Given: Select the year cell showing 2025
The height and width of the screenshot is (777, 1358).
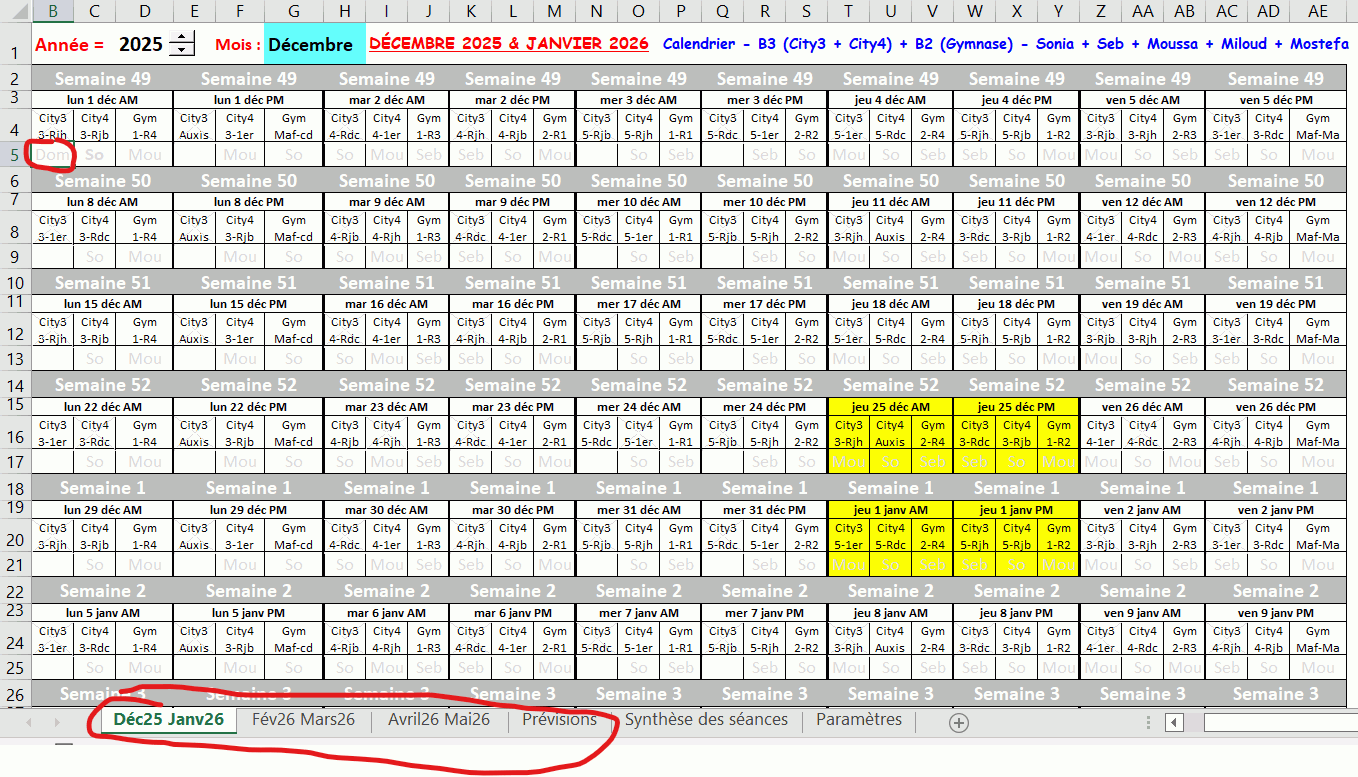Looking at the screenshot, I should click(140, 45).
